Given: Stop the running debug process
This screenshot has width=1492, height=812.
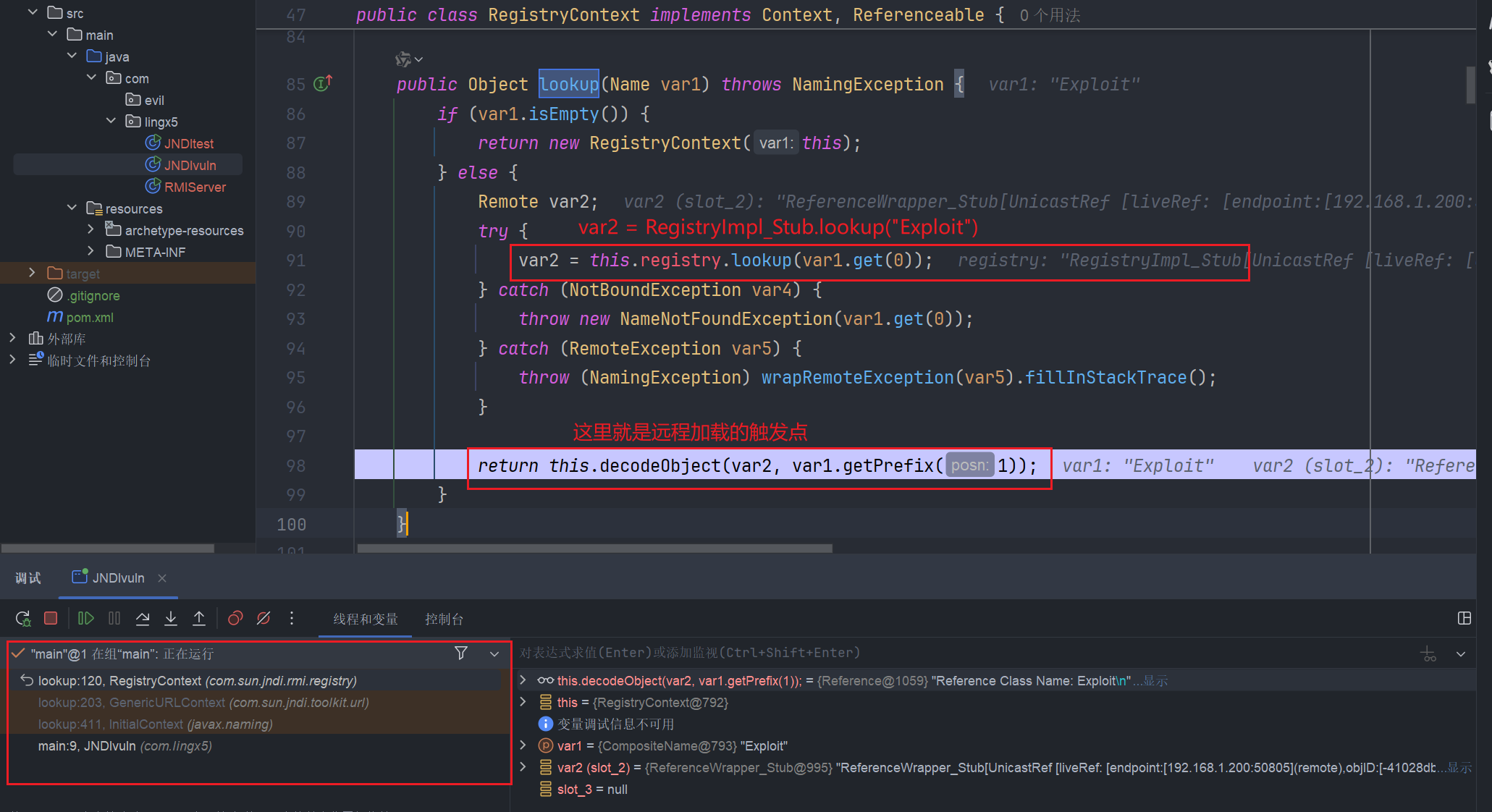Looking at the screenshot, I should (51, 619).
